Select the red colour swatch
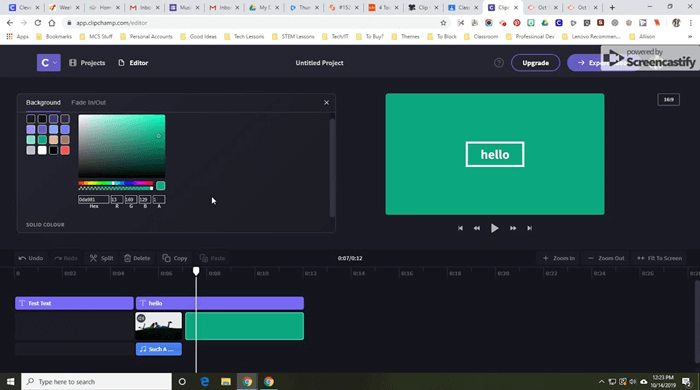Screen dimensions: 700x390 (65, 150)
